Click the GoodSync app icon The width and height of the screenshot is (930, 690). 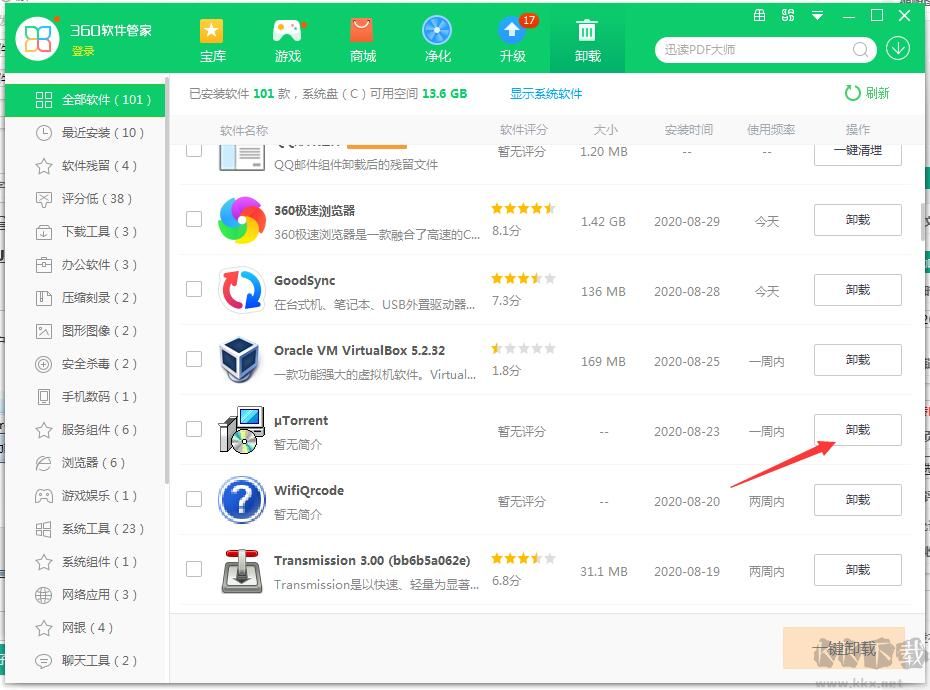[241, 290]
